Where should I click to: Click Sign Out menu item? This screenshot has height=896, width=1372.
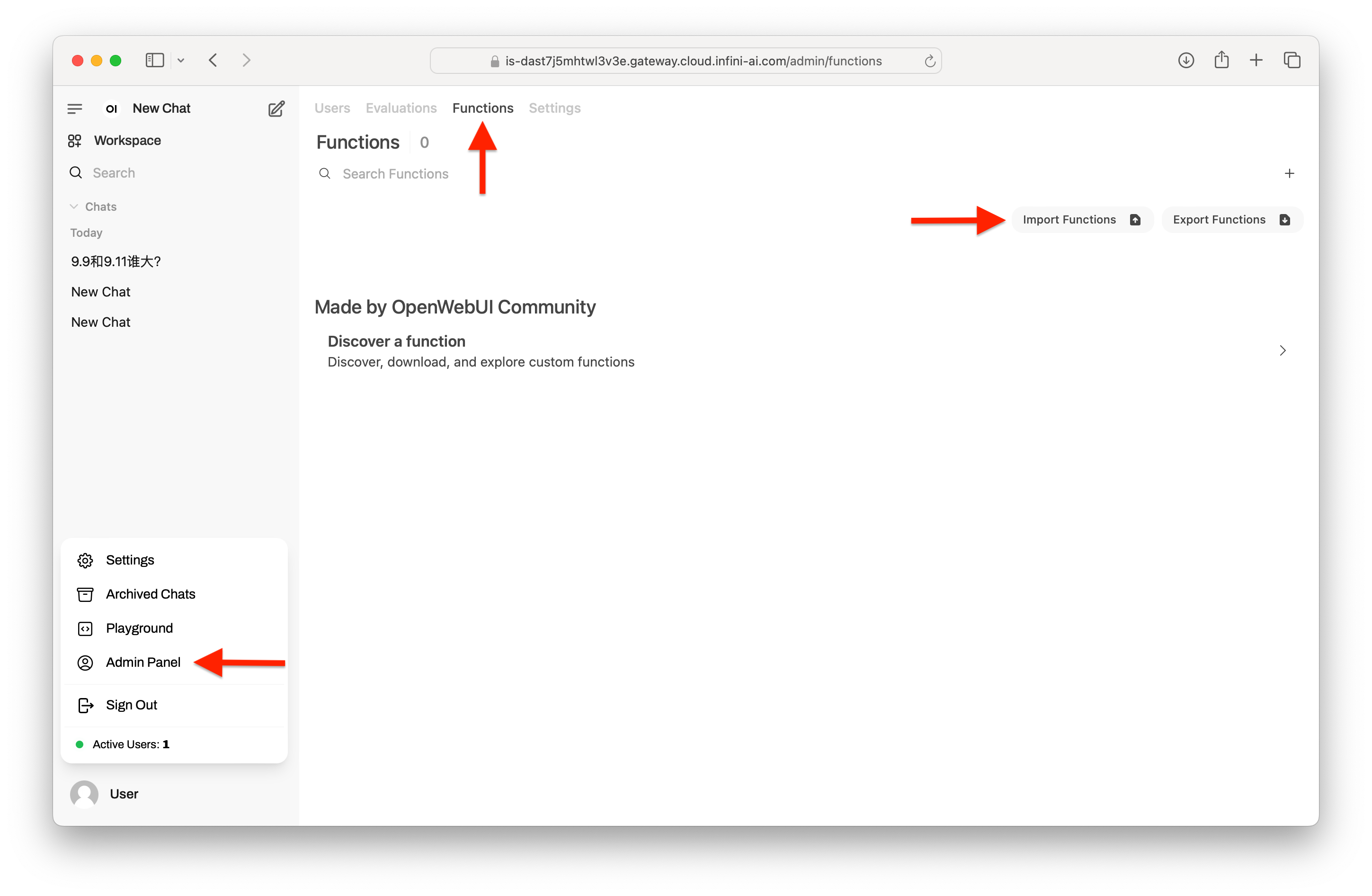(133, 705)
